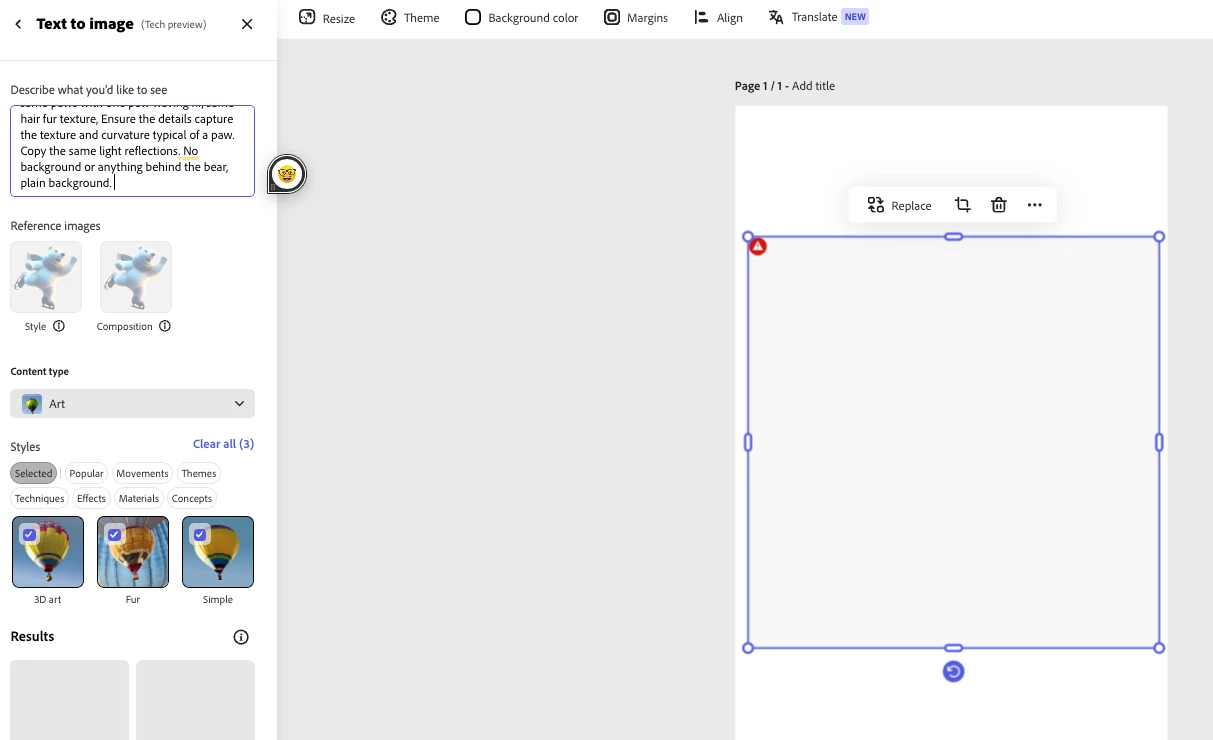Switch to the Themes styles tab
The height and width of the screenshot is (740, 1213).
click(x=199, y=473)
